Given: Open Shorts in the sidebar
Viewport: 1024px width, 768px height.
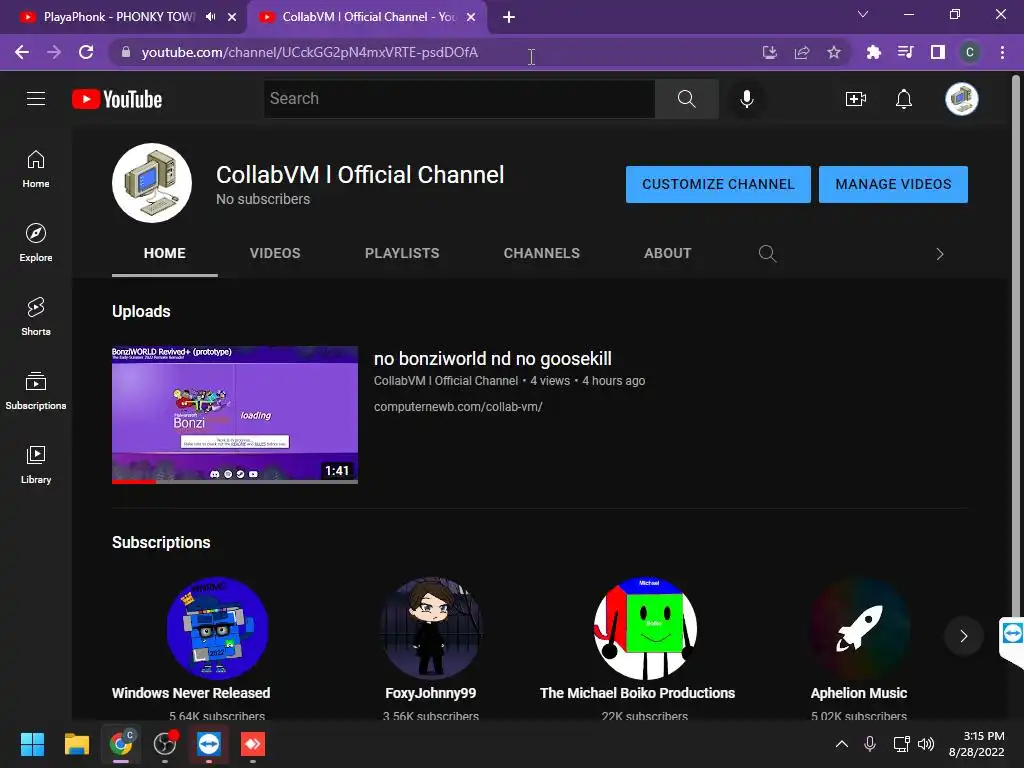Looking at the screenshot, I should pos(36,317).
